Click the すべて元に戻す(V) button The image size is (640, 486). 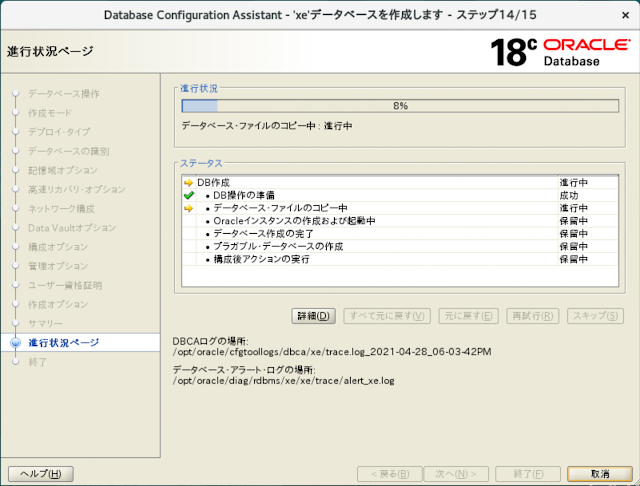[387, 316]
